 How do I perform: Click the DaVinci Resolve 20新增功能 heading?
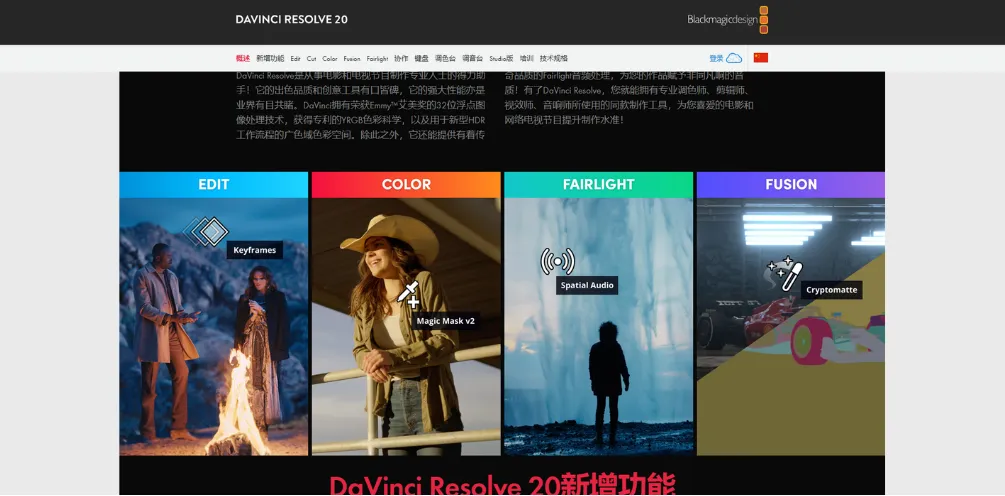coord(502,484)
